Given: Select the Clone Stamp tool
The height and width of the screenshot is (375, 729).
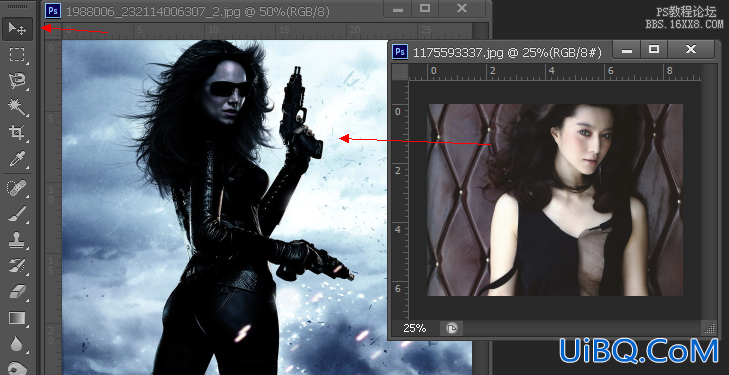Looking at the screenshot, I should pyautogui.click(x=17, y=240).
